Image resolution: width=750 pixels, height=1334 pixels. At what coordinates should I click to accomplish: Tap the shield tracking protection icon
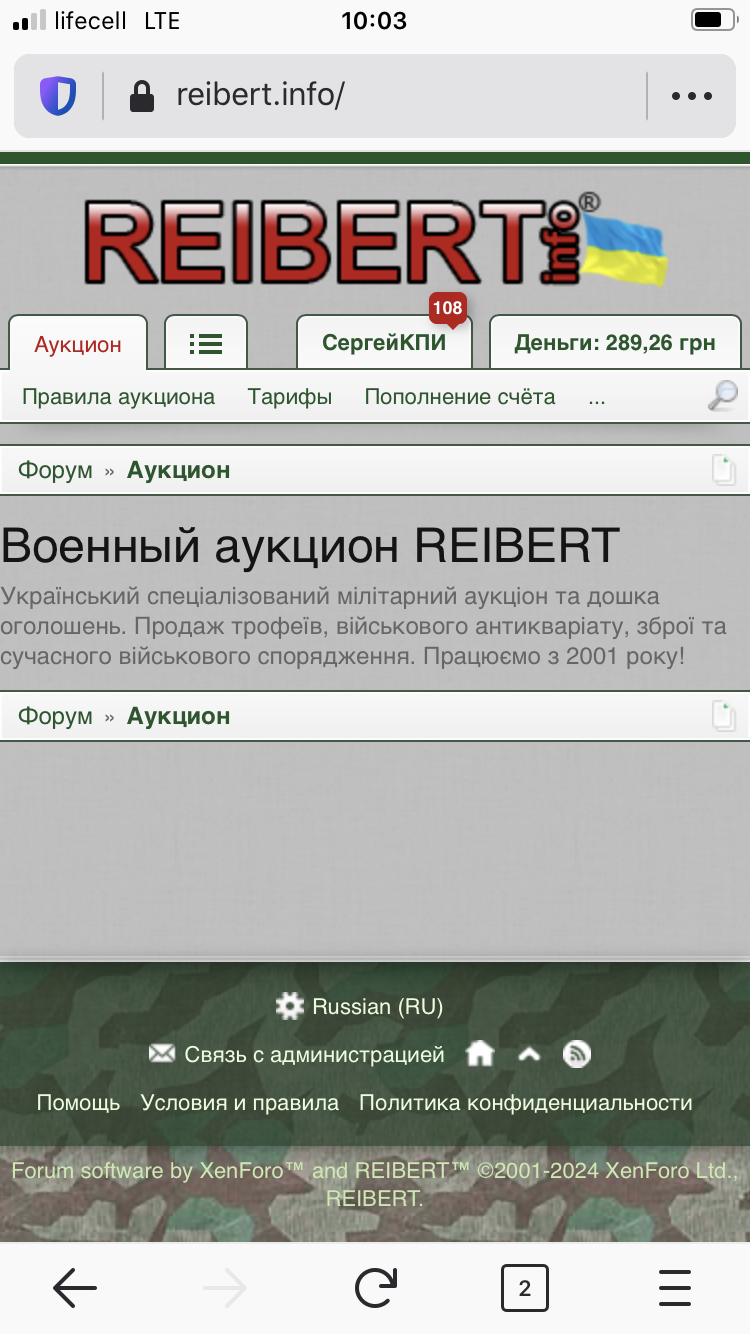coord(58,96)
